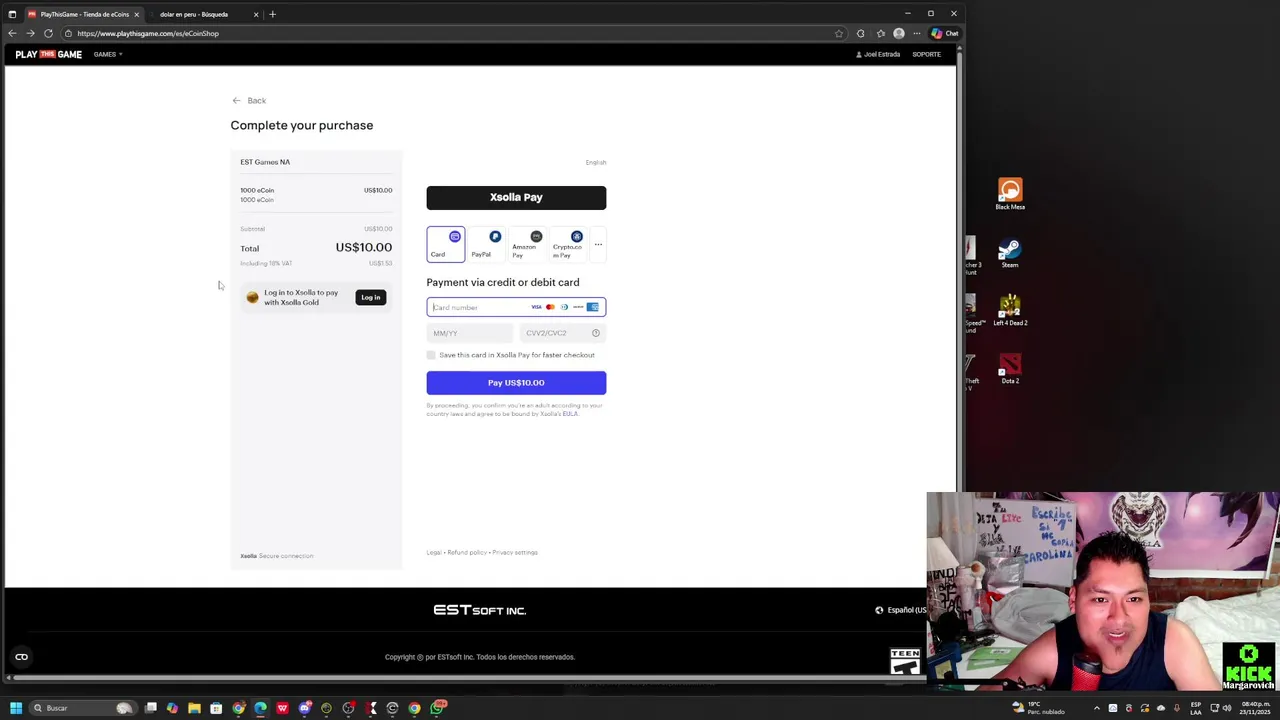Choose Amazon Pay payment option
1280x720 pixels.
coord(527,244)
